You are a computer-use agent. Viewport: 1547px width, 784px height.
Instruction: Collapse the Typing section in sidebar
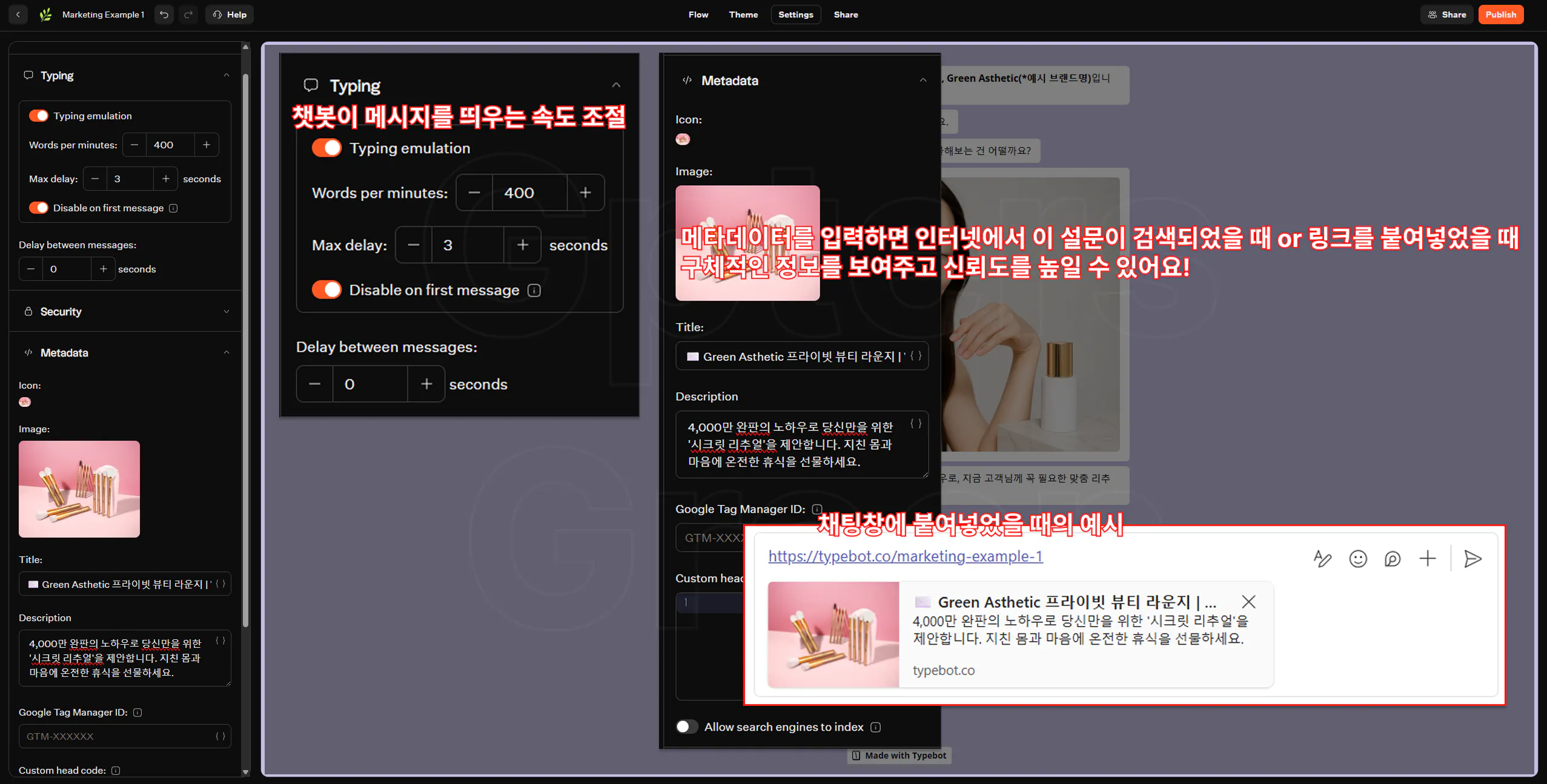tap(227, 76)
